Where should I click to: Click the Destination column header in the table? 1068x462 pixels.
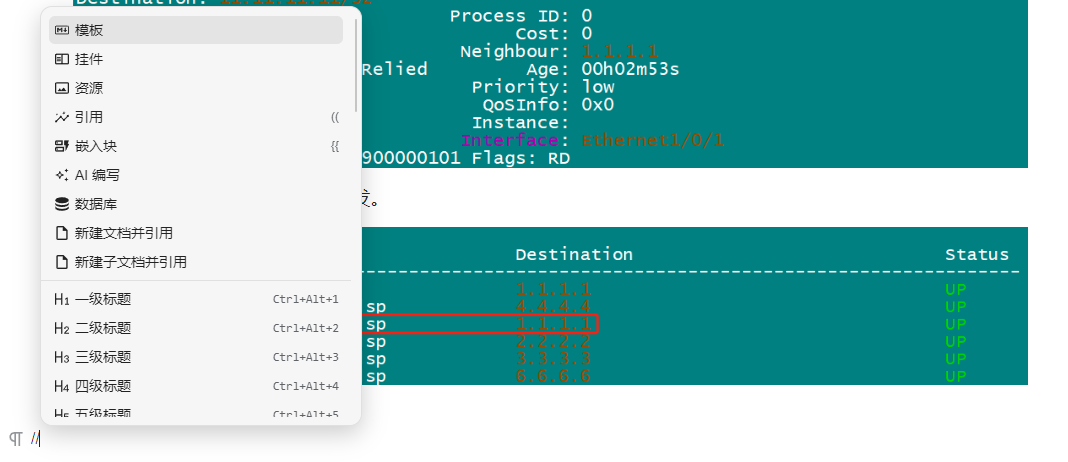coord(574,255)
